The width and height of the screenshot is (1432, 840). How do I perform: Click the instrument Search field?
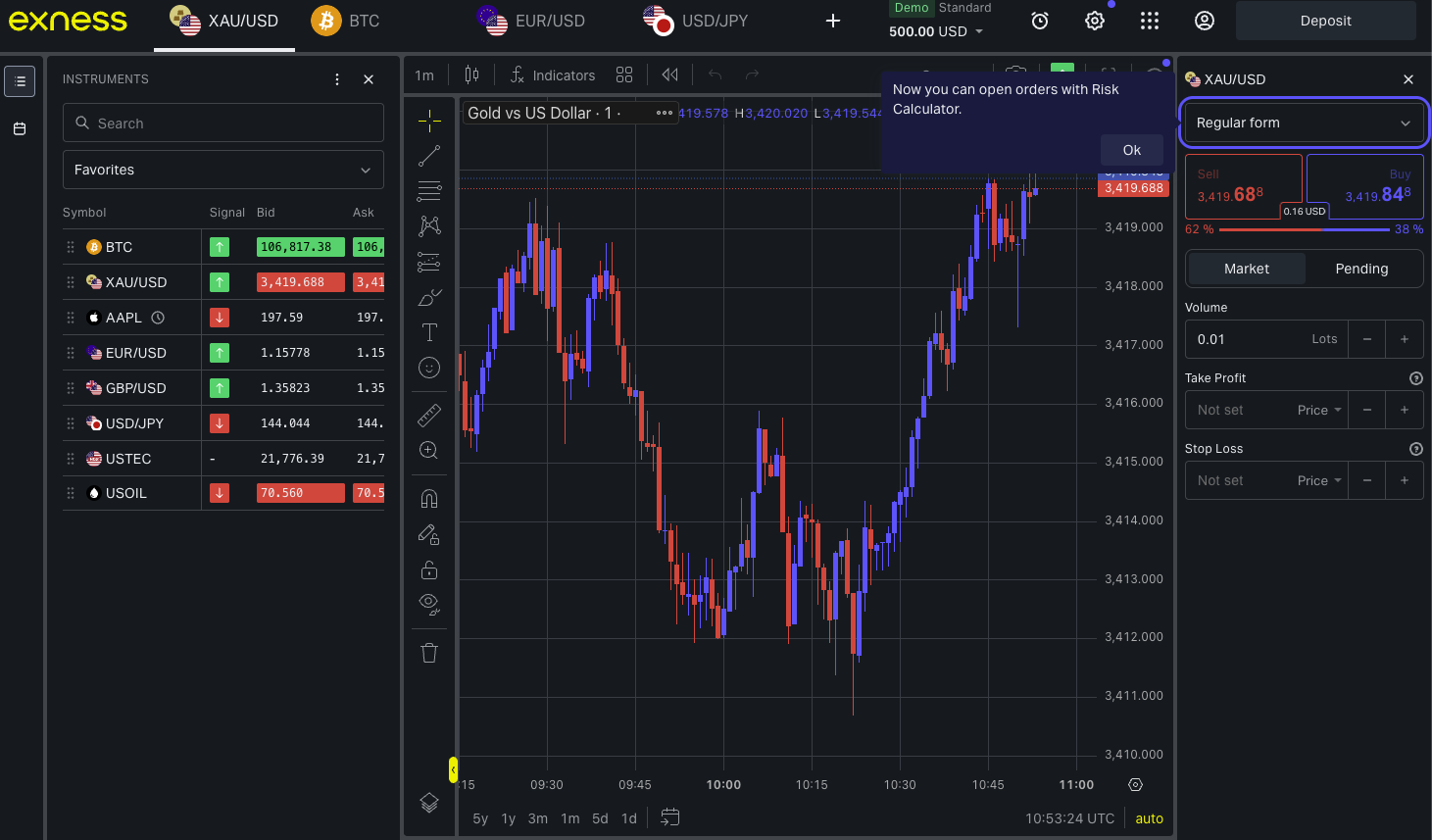(x=223, y=124)
